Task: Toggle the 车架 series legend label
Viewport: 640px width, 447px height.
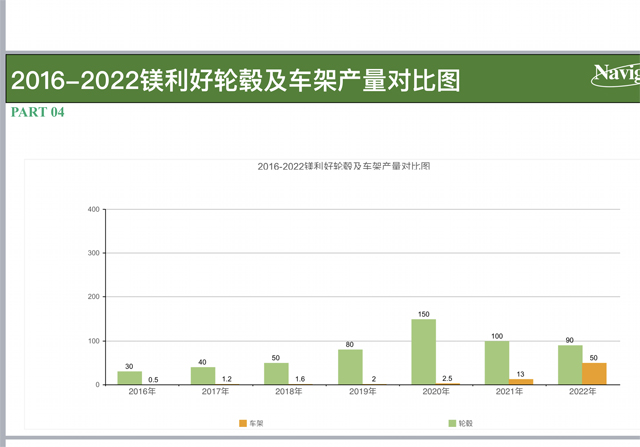Action: (x=259, y=425)
